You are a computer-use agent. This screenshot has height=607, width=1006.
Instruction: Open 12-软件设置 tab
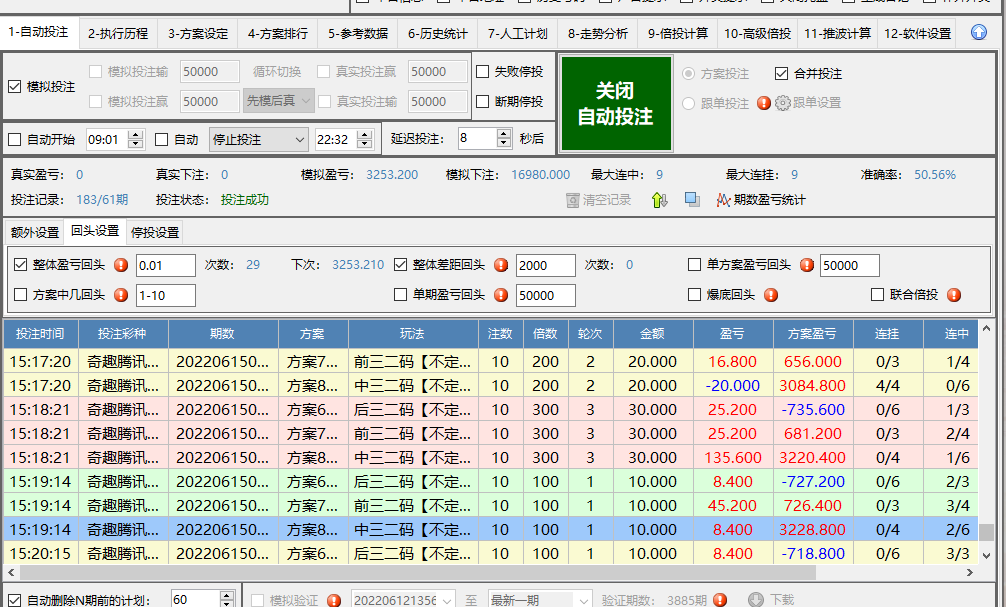917,33
